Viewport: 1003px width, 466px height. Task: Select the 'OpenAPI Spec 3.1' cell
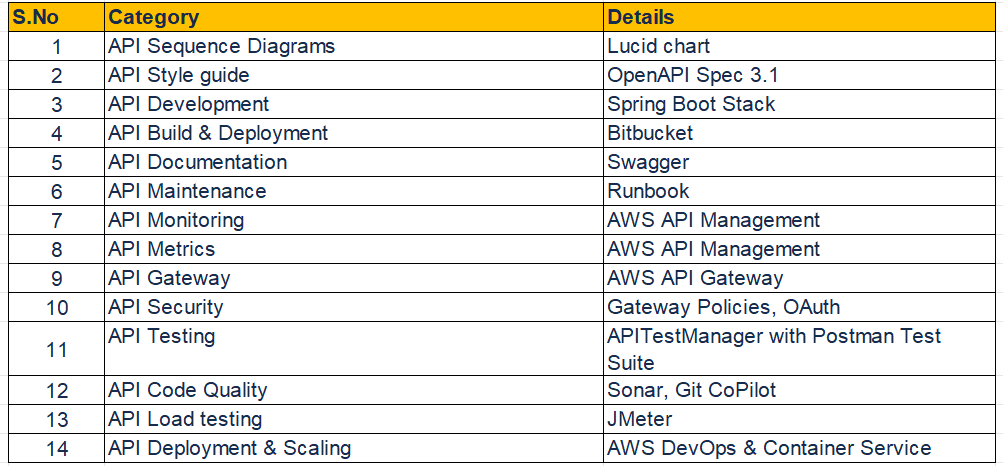799,75
